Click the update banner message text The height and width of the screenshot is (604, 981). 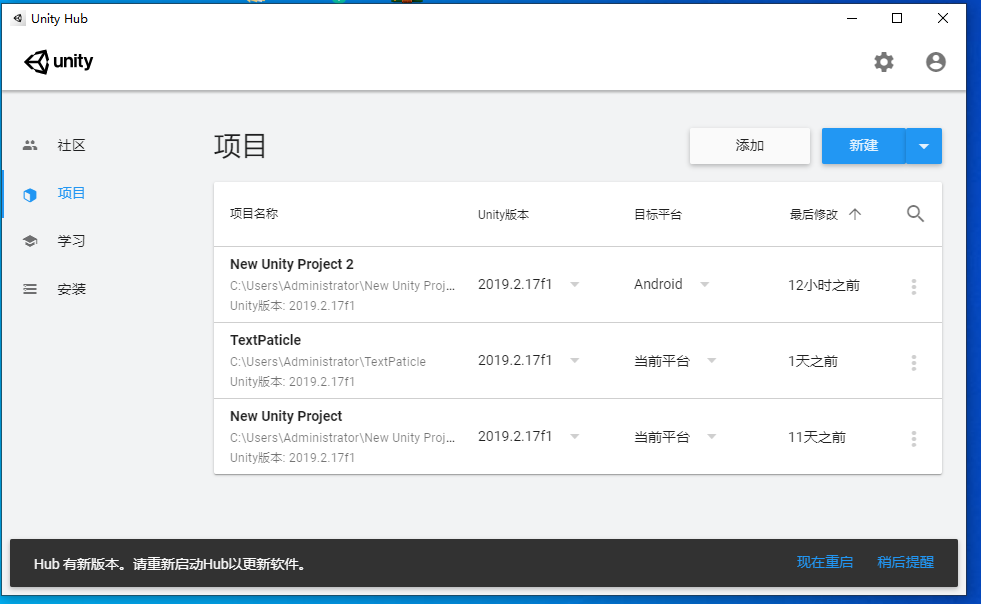click(x=170, y=564)
